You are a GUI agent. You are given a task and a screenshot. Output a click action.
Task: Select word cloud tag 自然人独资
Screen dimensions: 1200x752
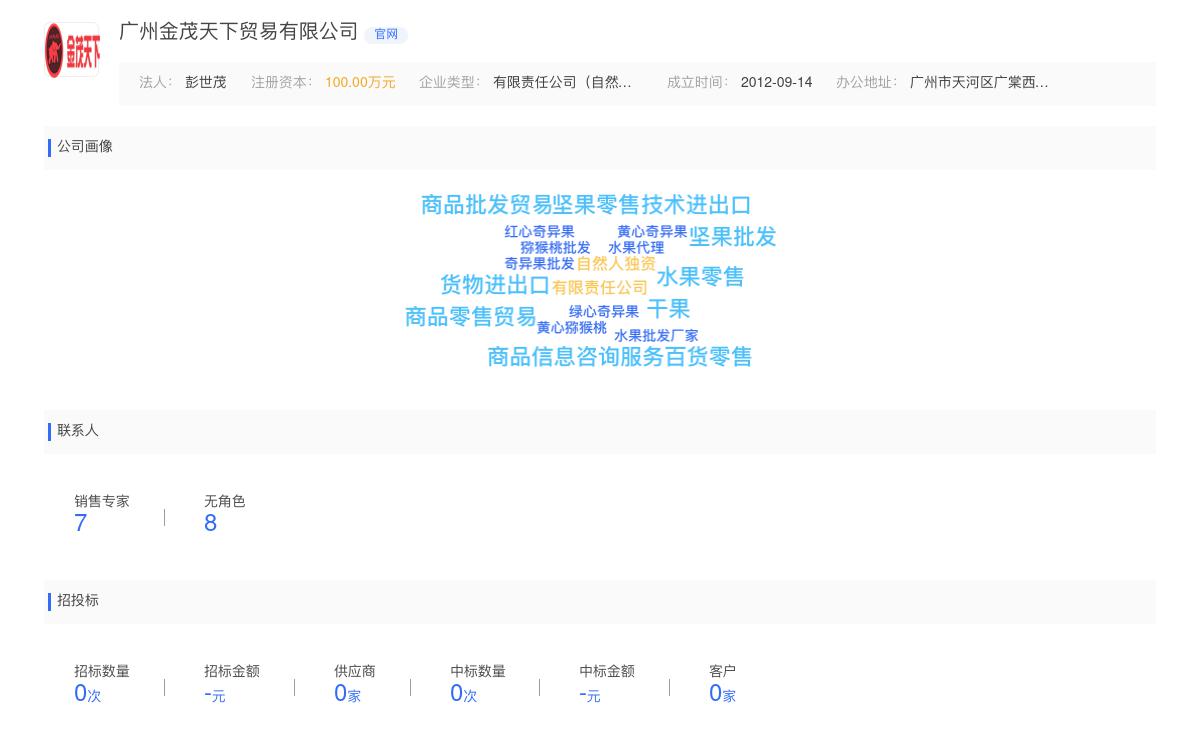pyautogui.click(x=616, y=264)
